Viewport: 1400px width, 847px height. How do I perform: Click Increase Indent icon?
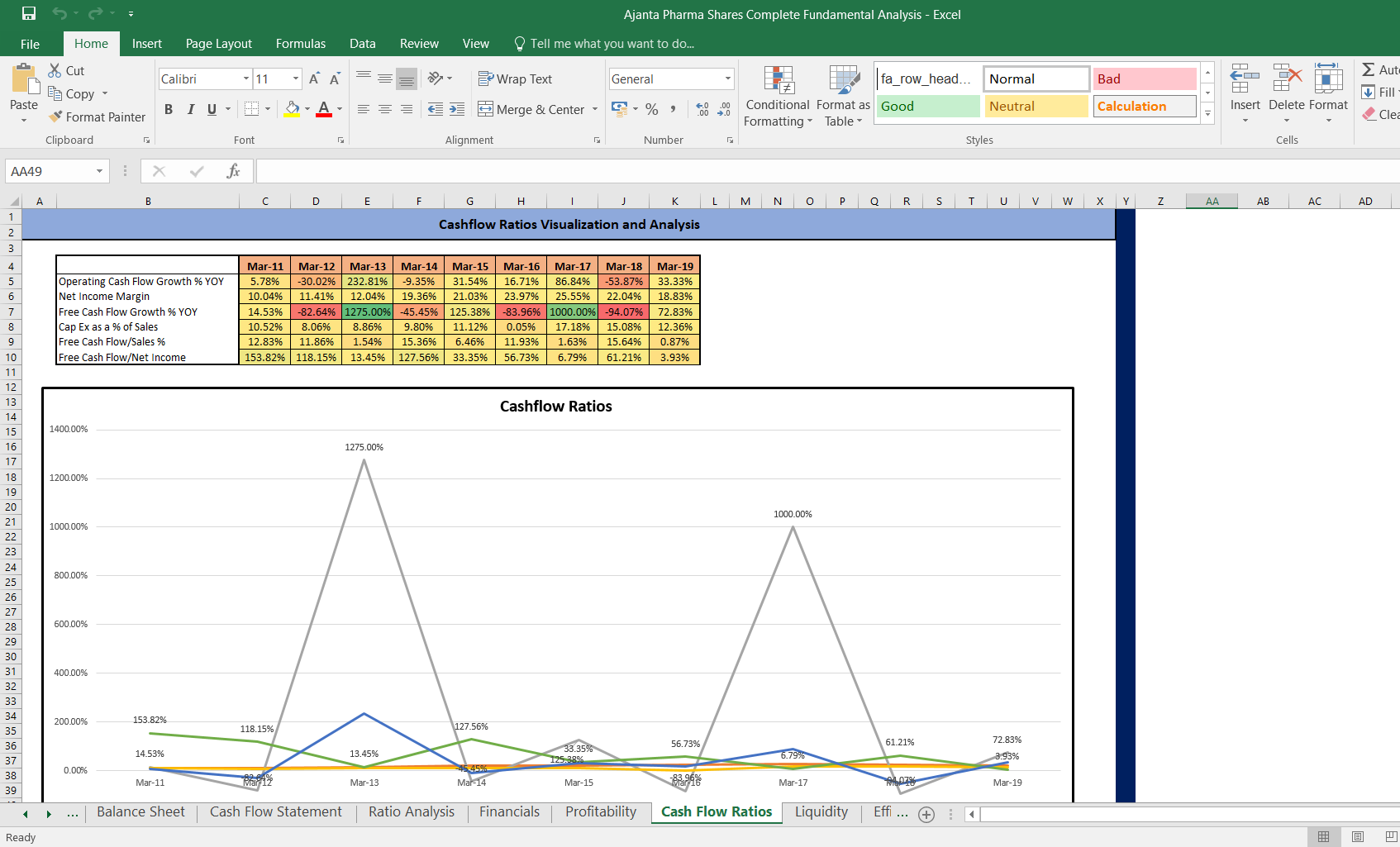coord(457,109)
